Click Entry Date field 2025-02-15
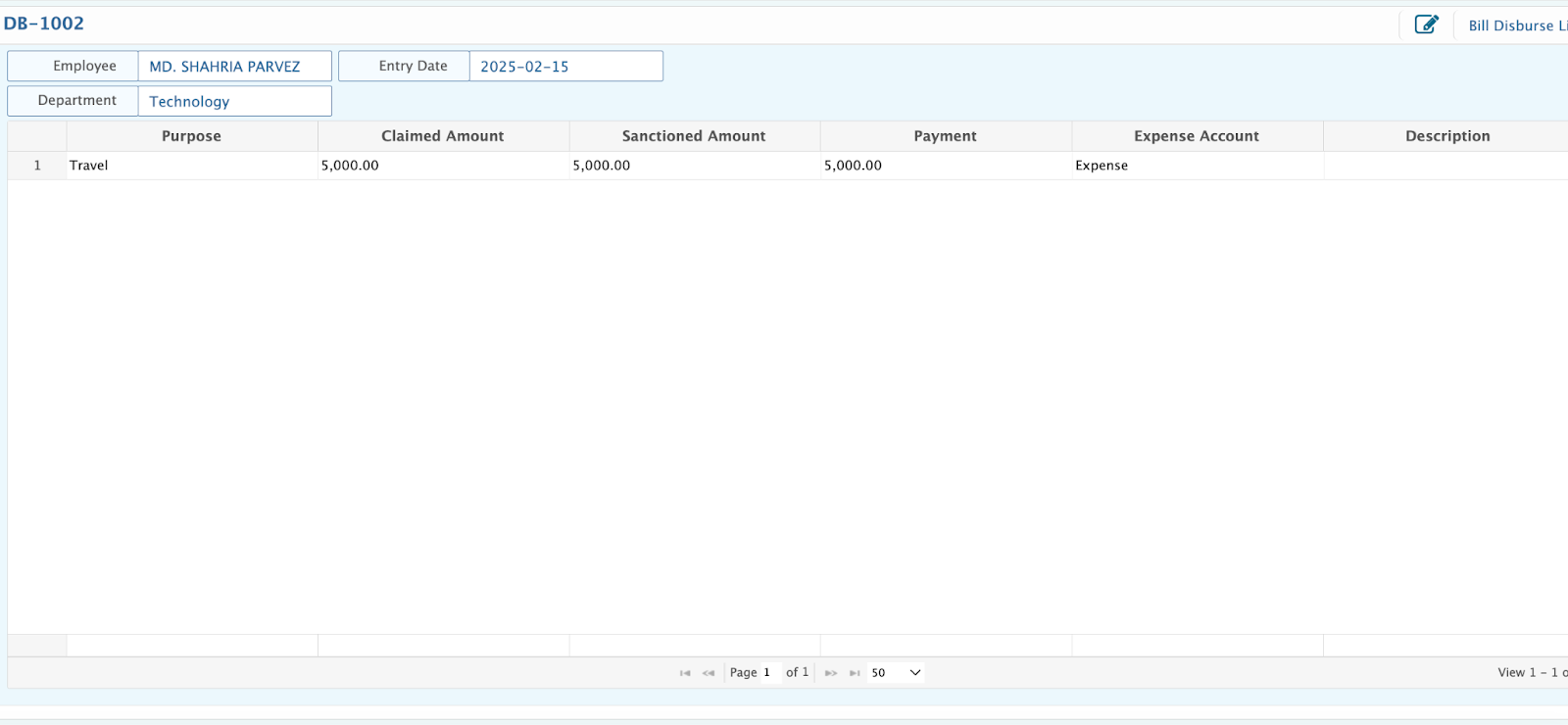 [565, 67]
